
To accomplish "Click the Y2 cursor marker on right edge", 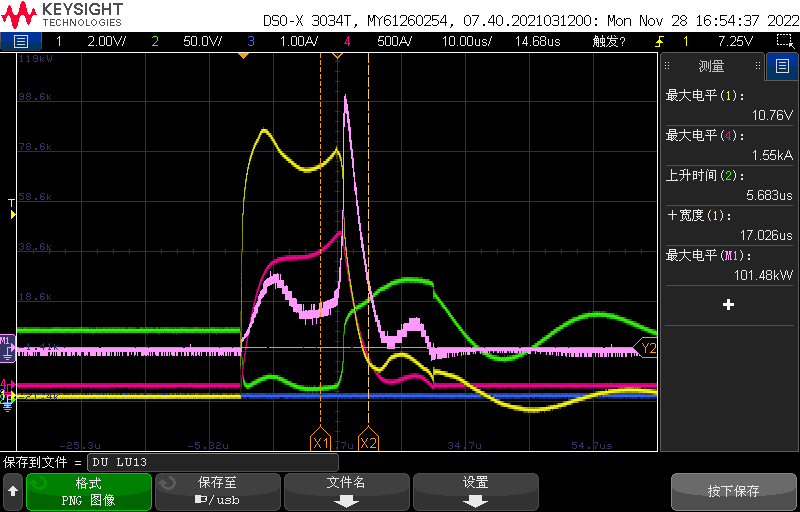I will pos(648,348).
